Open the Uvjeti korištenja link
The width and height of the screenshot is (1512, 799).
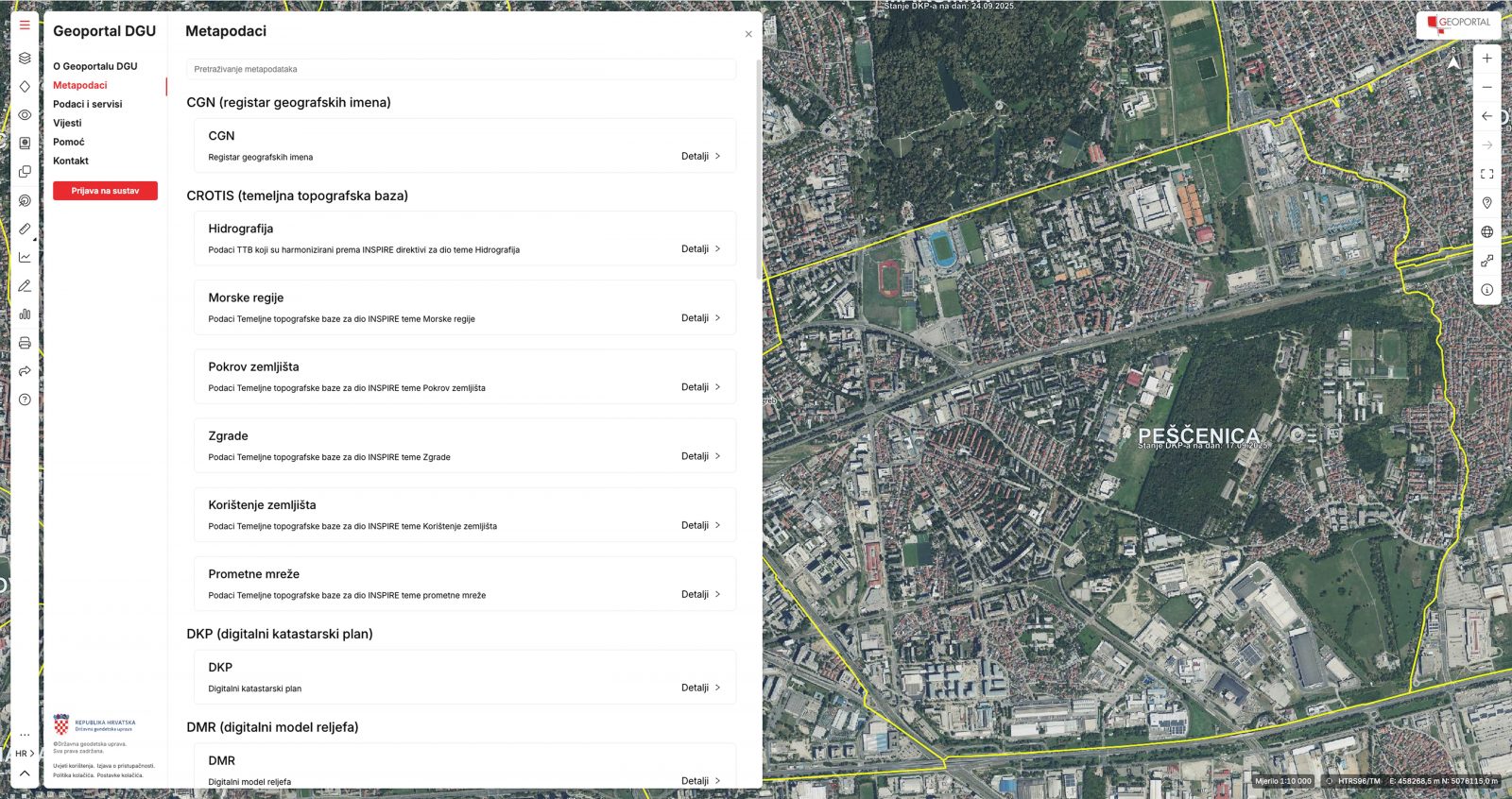pos(72,766)
